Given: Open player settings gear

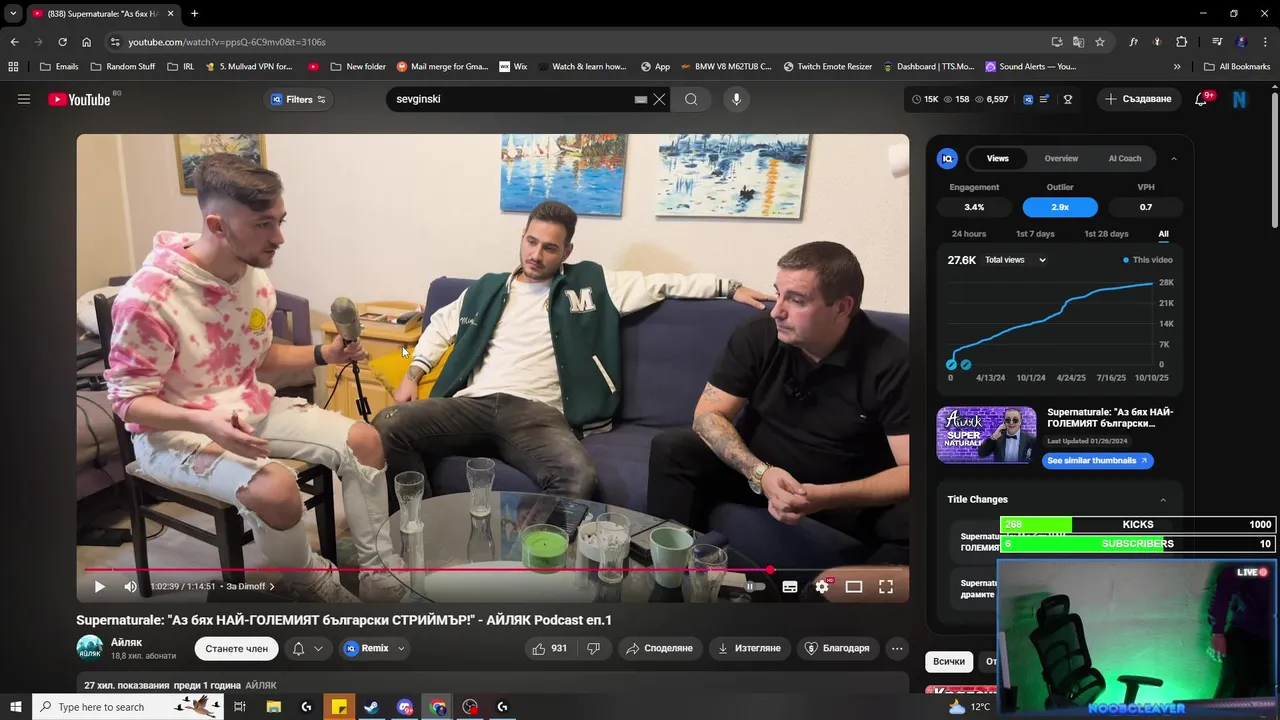Looking at the screenshot, I should [822, 587].
